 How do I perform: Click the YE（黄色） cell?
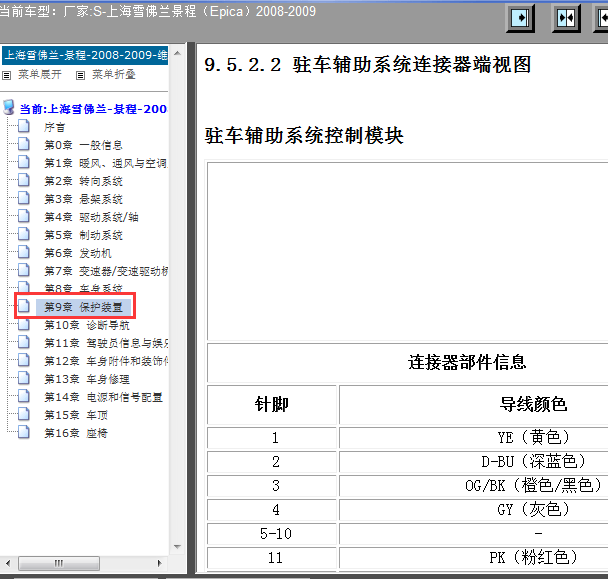coord(533,437)
